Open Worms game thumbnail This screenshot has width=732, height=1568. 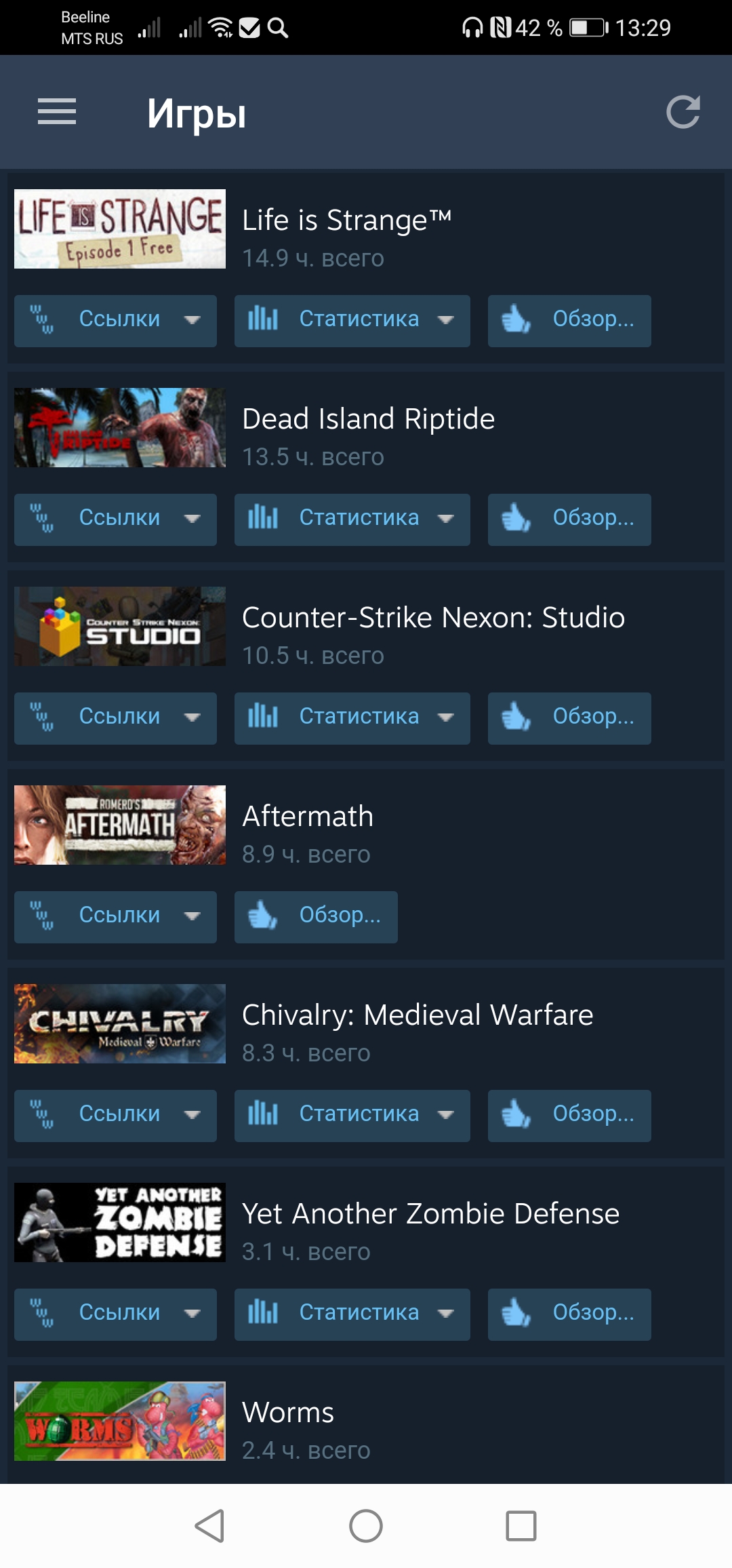tap(120, 1421)
